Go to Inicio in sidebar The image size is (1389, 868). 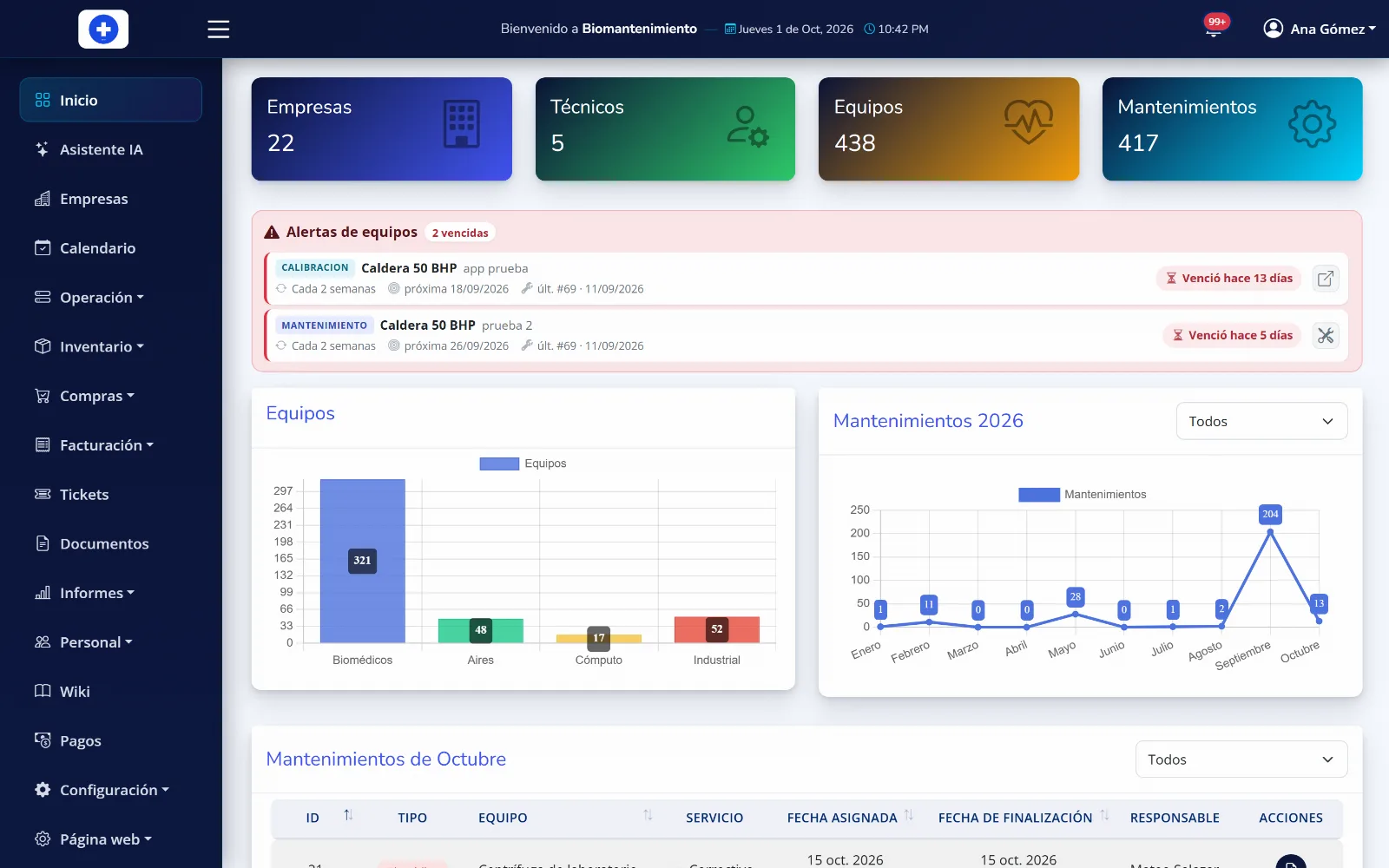111,100
